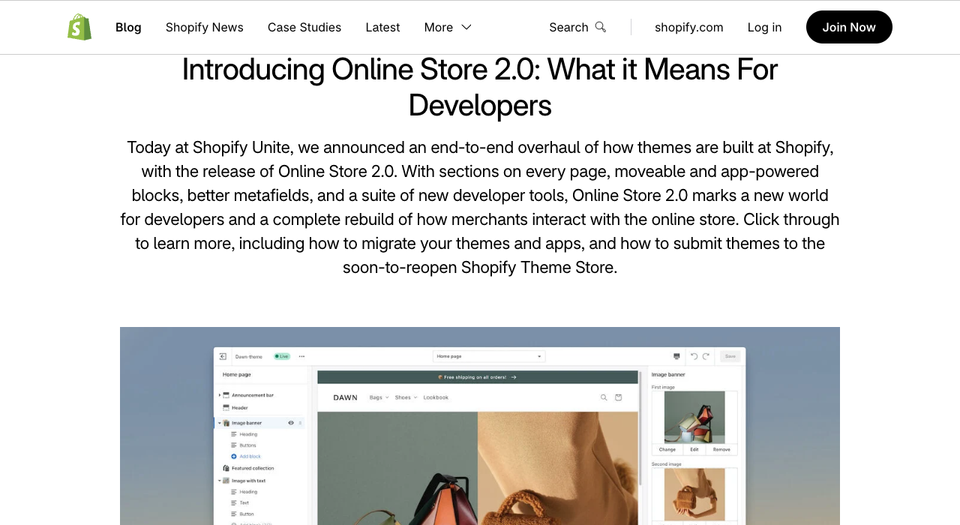This screenshot has height=525, width=960.
Task: Click the Join Now button
Action: click(849, 27)
